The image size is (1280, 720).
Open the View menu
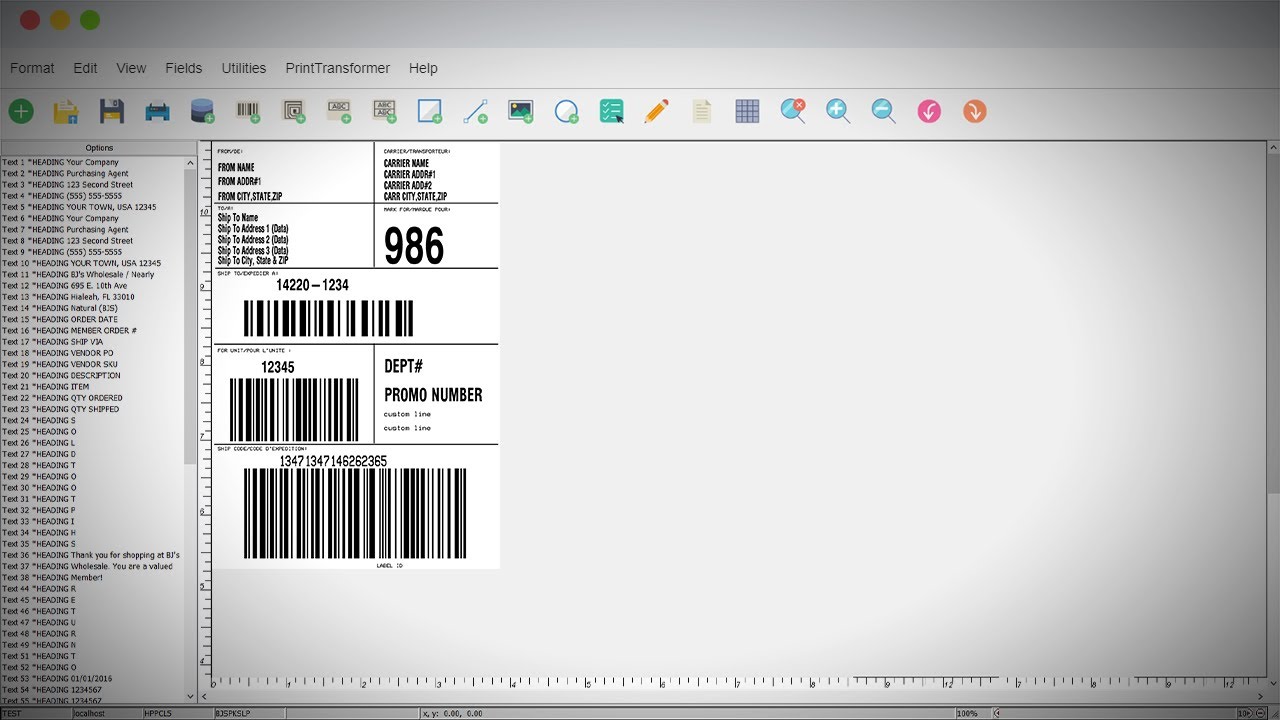[x=131, y=68]
